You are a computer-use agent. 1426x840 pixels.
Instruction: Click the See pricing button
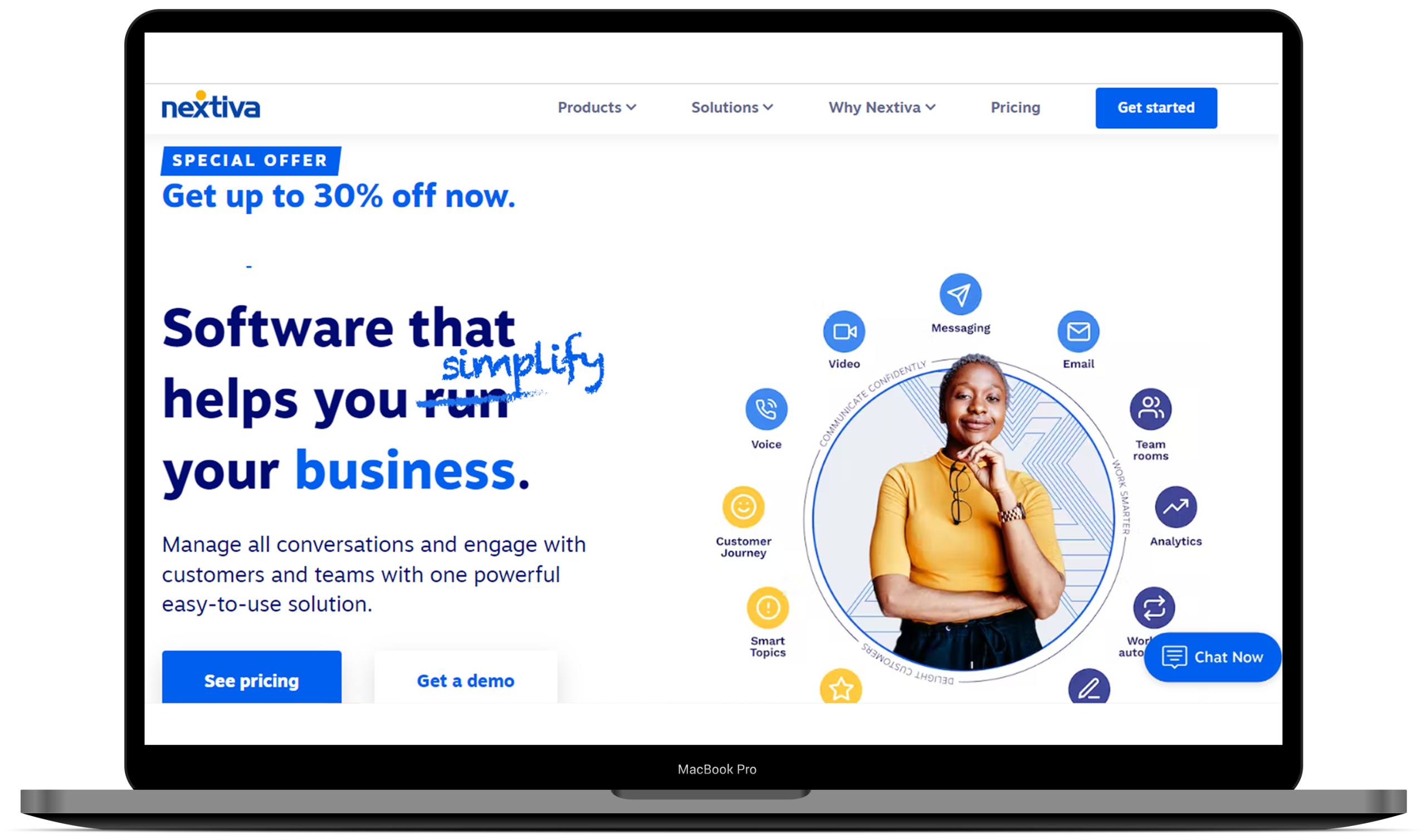point(251,680)
